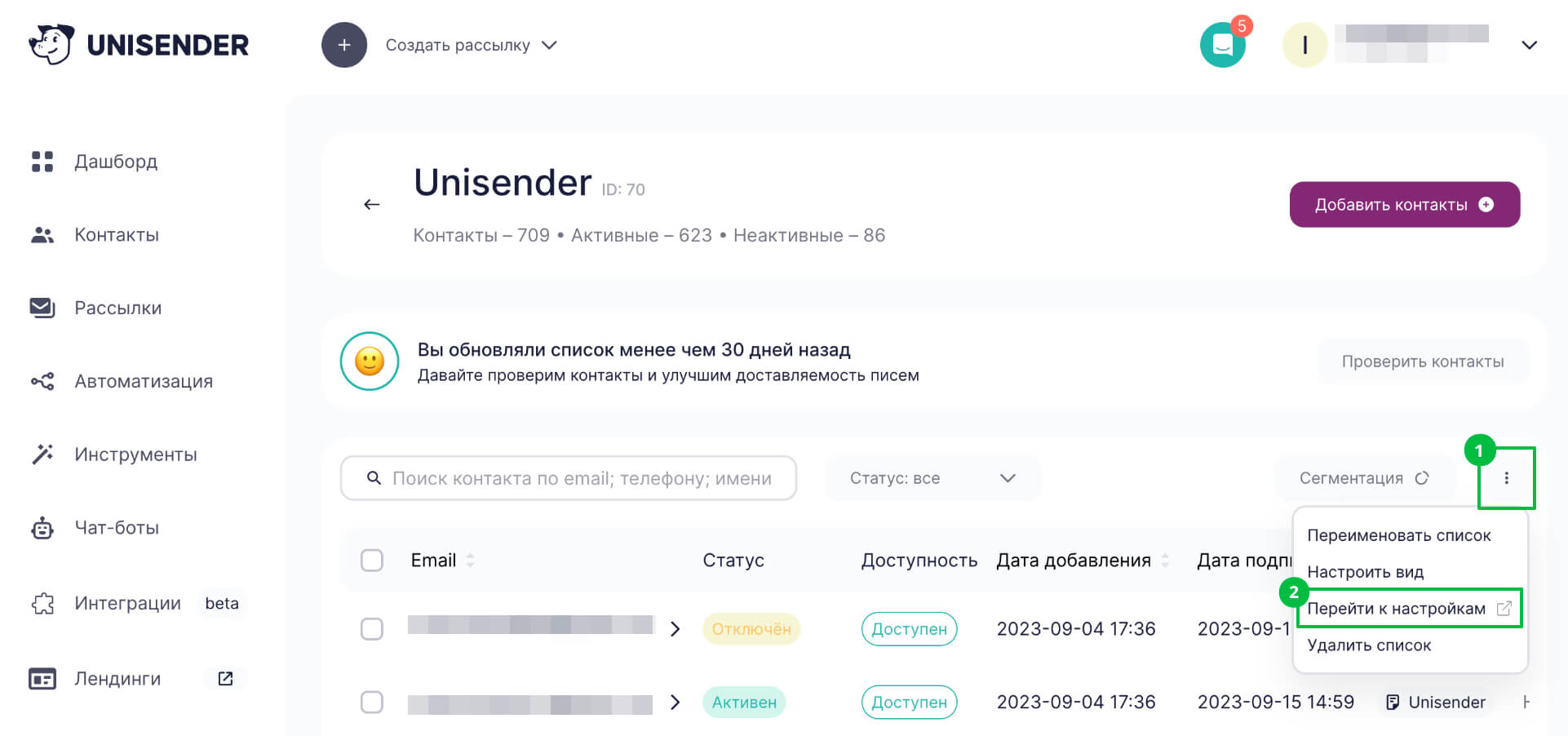Check the row with status Отключён
The image size is (1568, 736).
click(372, 629)
